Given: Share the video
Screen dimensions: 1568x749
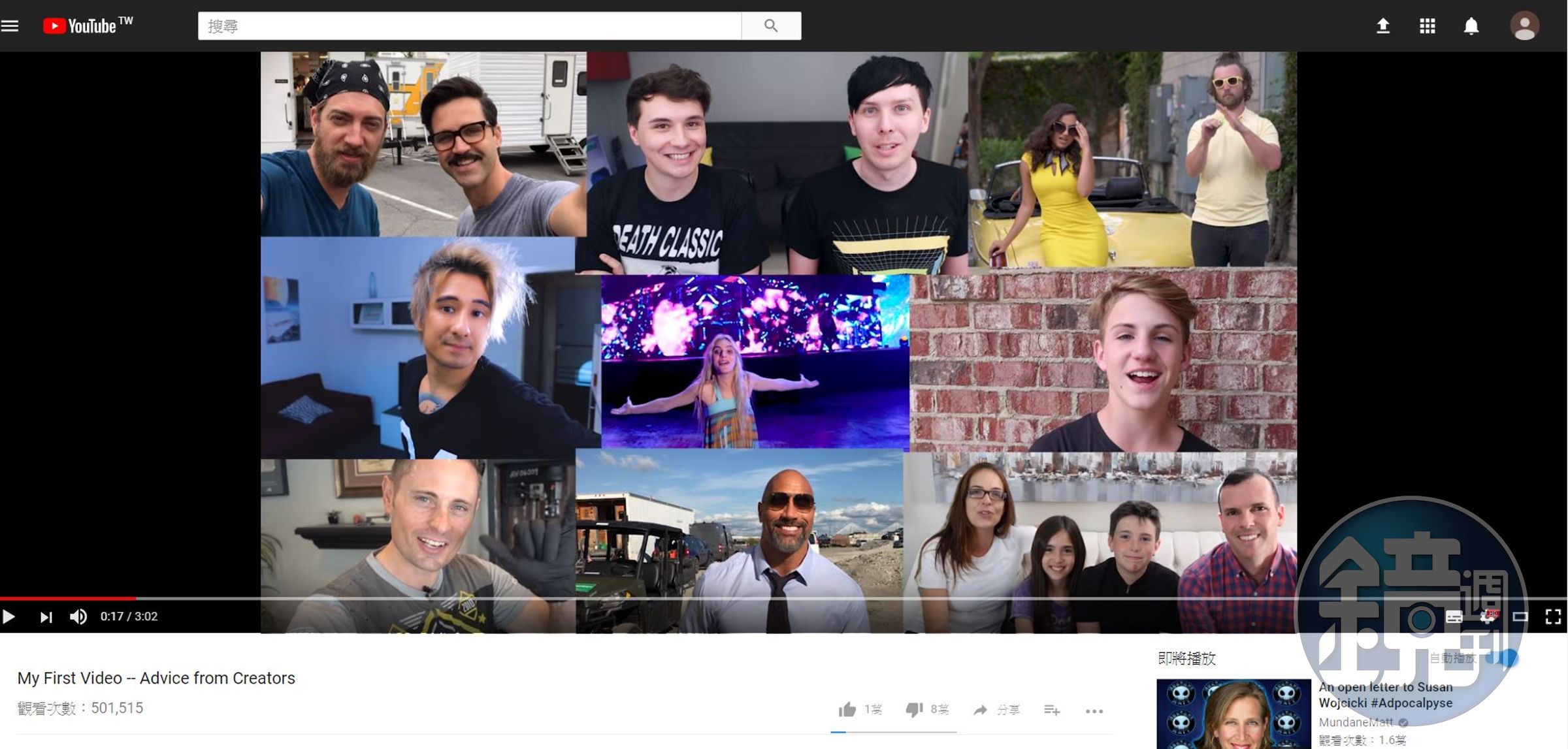Looking at the screenshot, I should click(x=996, y=710).
